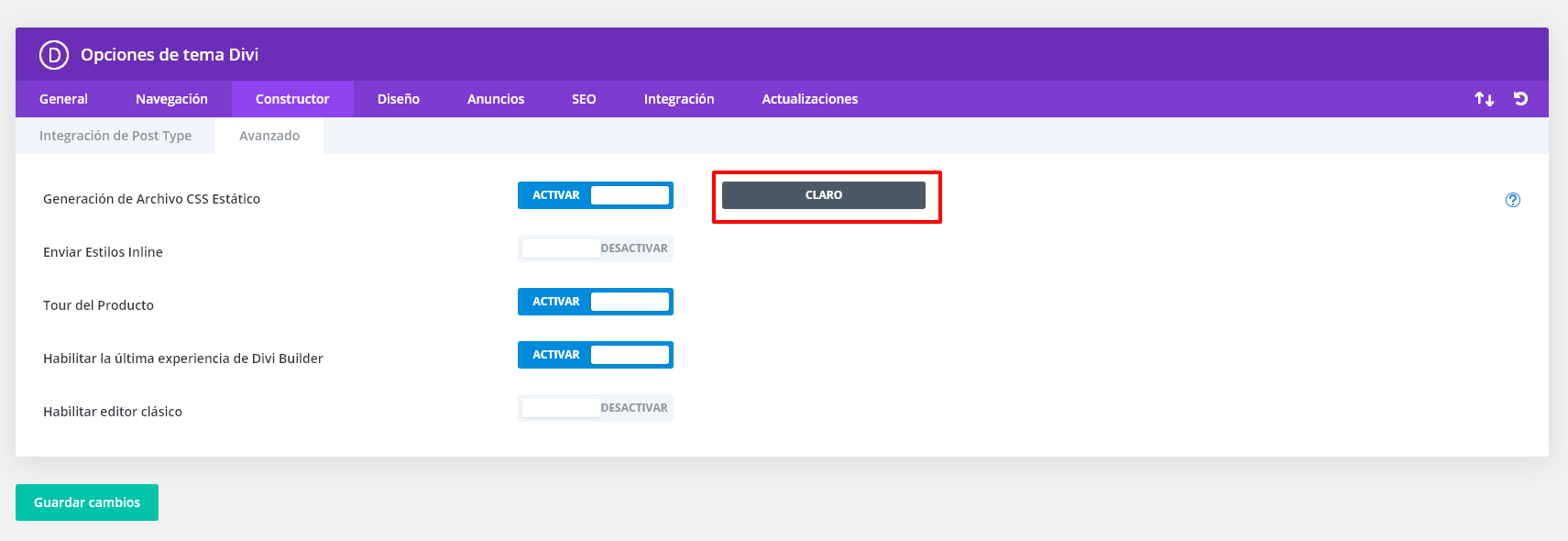Open import/export arrows icon
The image size is (1568, 541).
[1485, 99]
